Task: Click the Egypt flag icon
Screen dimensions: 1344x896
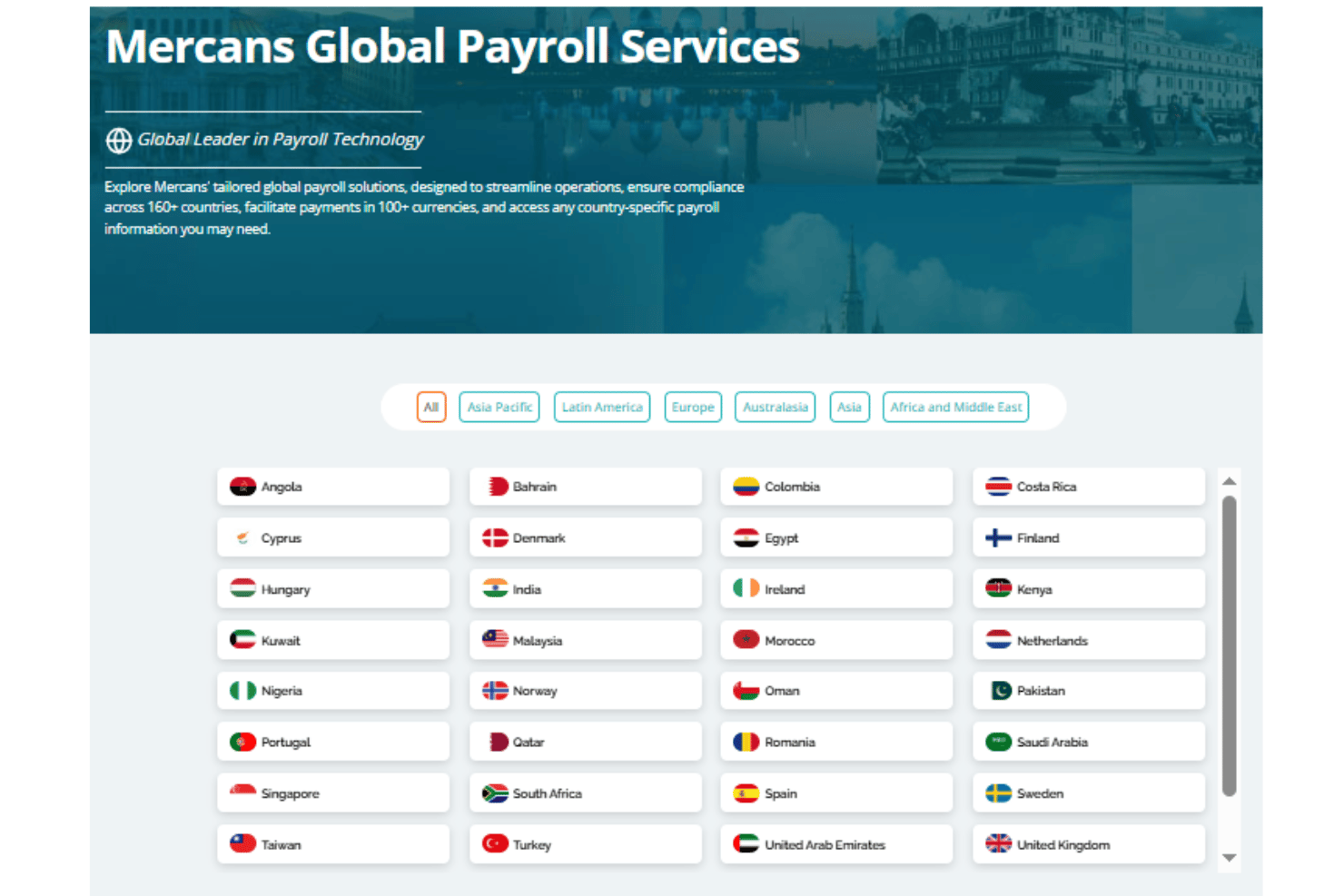Action: (746, 538)
